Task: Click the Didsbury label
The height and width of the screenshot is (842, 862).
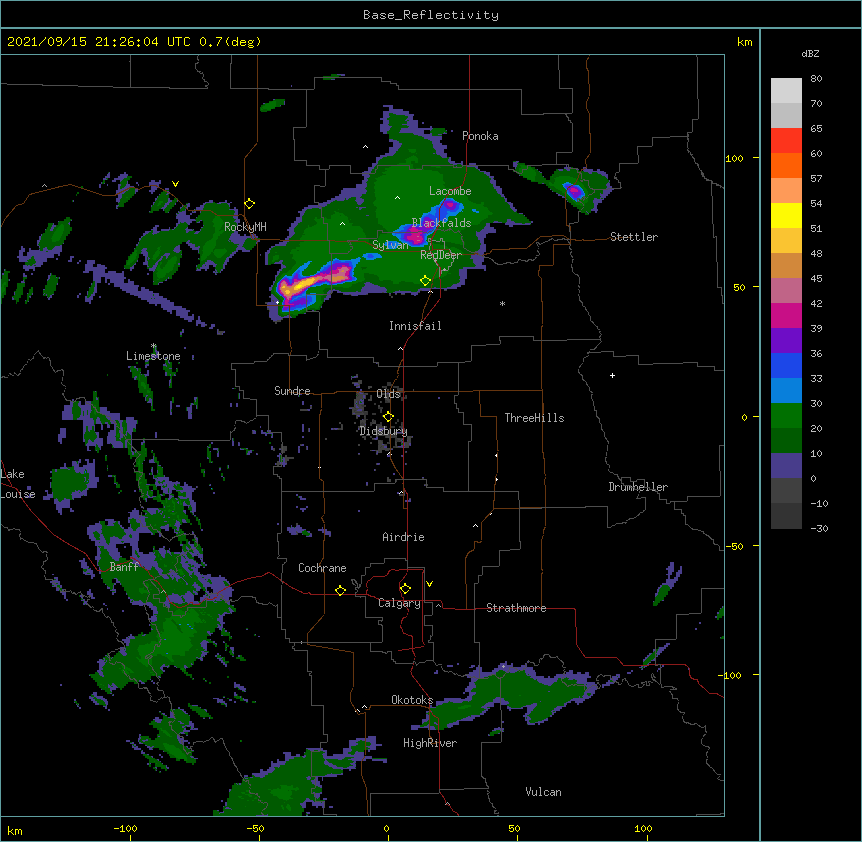Action: (x=383, y=431)
